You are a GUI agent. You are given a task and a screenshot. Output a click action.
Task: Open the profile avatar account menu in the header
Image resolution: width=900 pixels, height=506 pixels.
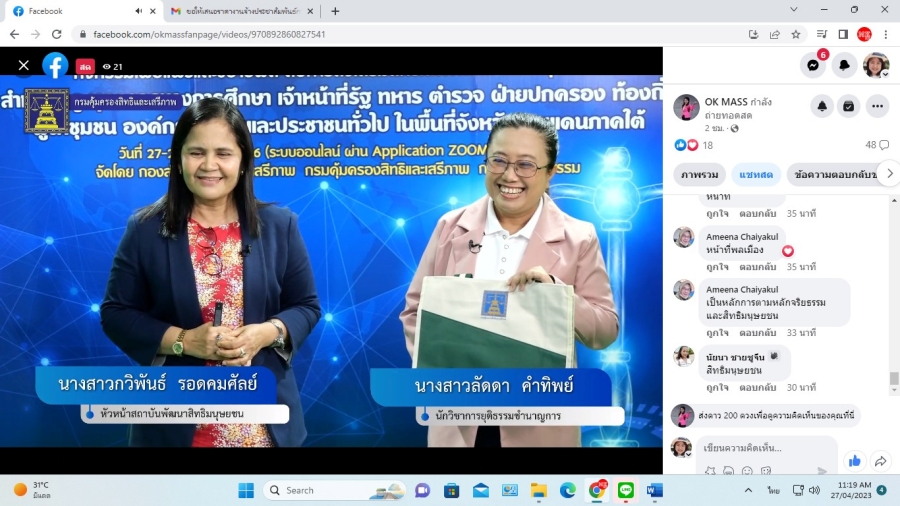click(x=875, y=65)
